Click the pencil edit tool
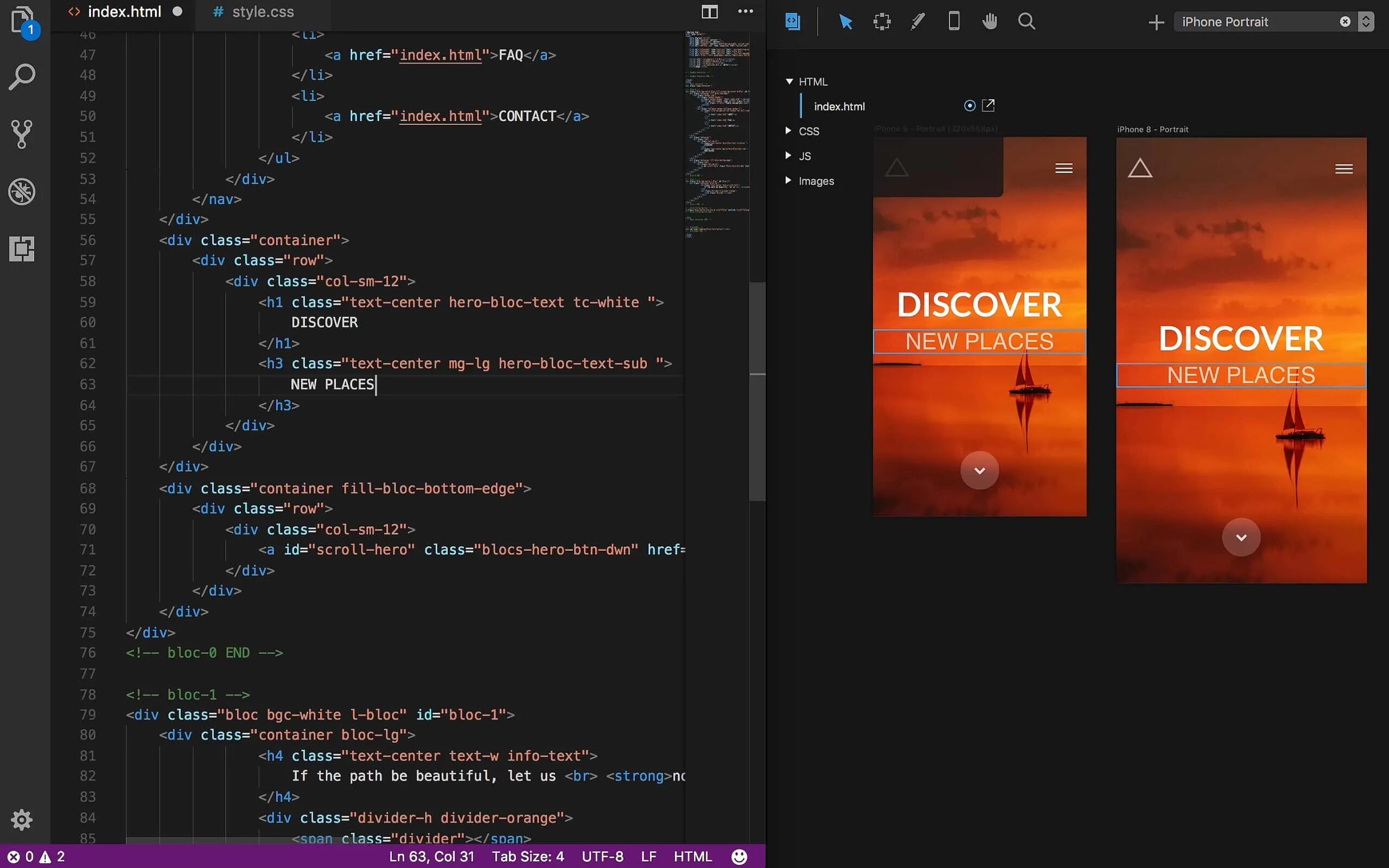 (x=918, y=22)
